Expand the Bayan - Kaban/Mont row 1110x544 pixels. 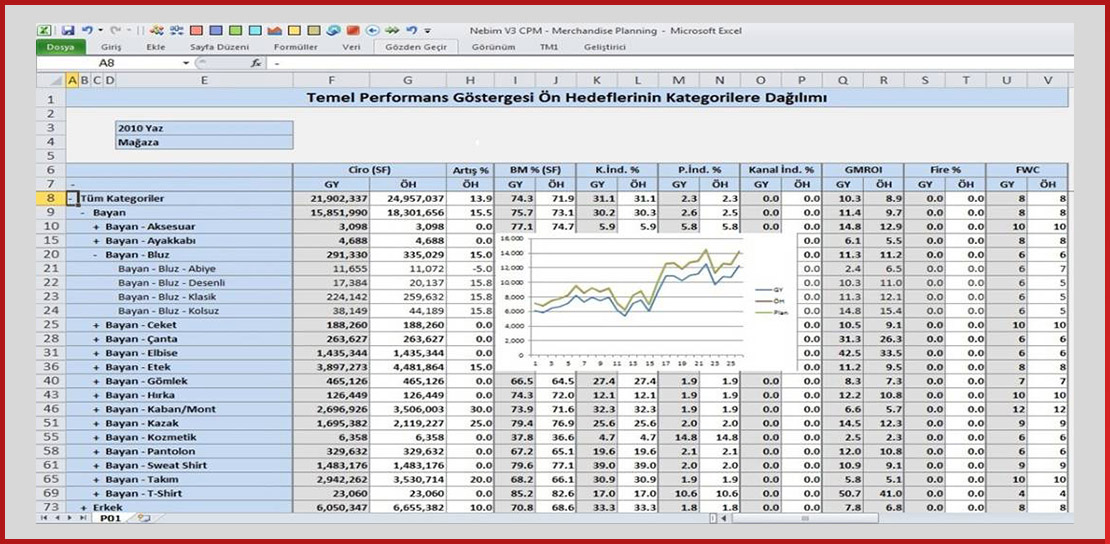tap(97, 409)
